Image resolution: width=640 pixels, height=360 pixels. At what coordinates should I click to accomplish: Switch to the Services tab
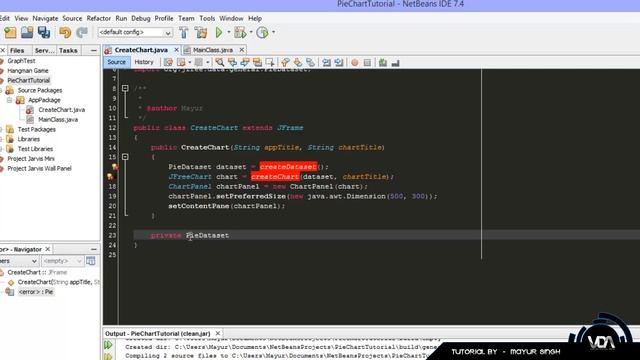(44, 51)
